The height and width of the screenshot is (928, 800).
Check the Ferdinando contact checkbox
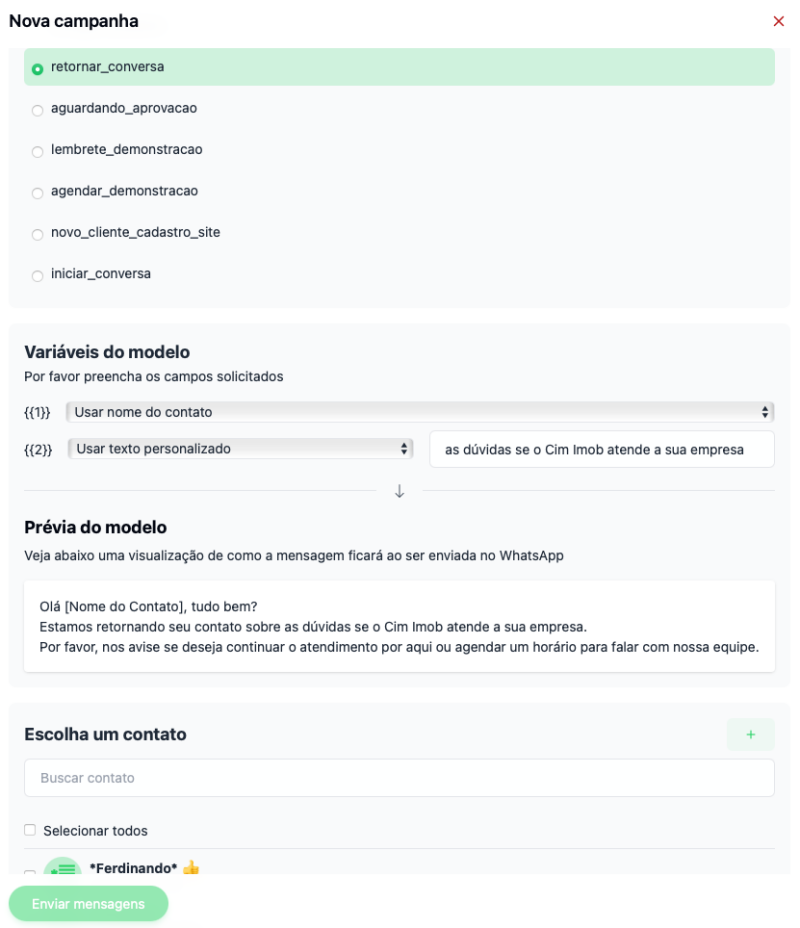pyautogui.click(x=30, y=872)
